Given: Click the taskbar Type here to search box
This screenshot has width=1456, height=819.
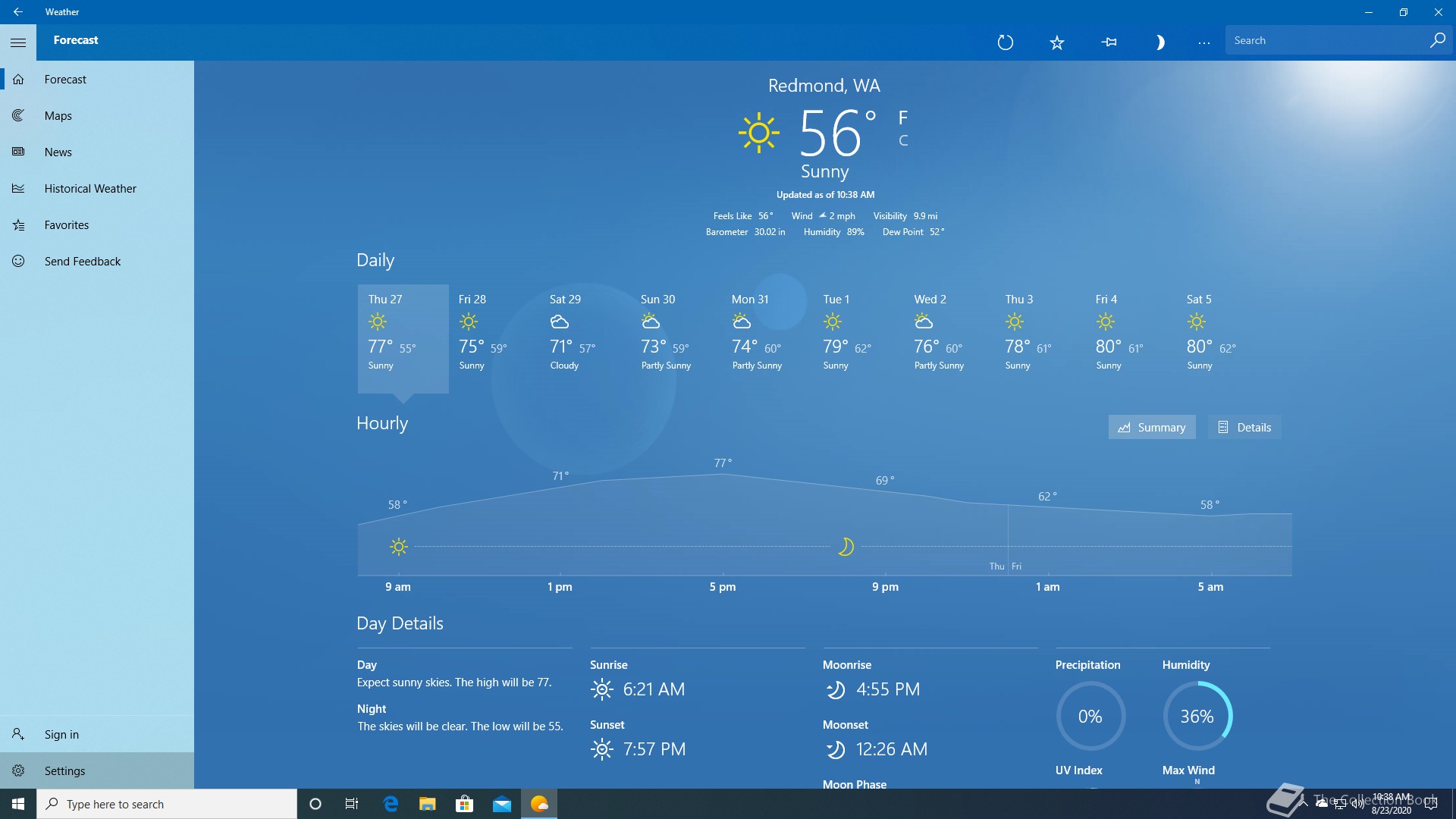Looking at the screenshot, I should pos(167,804).
